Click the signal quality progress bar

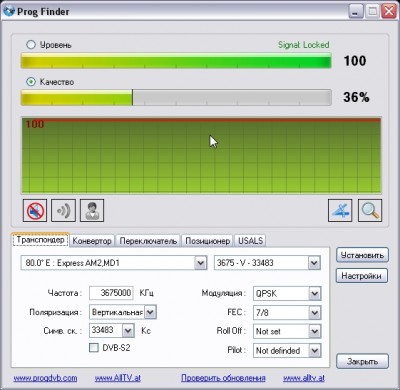(176, 97)
